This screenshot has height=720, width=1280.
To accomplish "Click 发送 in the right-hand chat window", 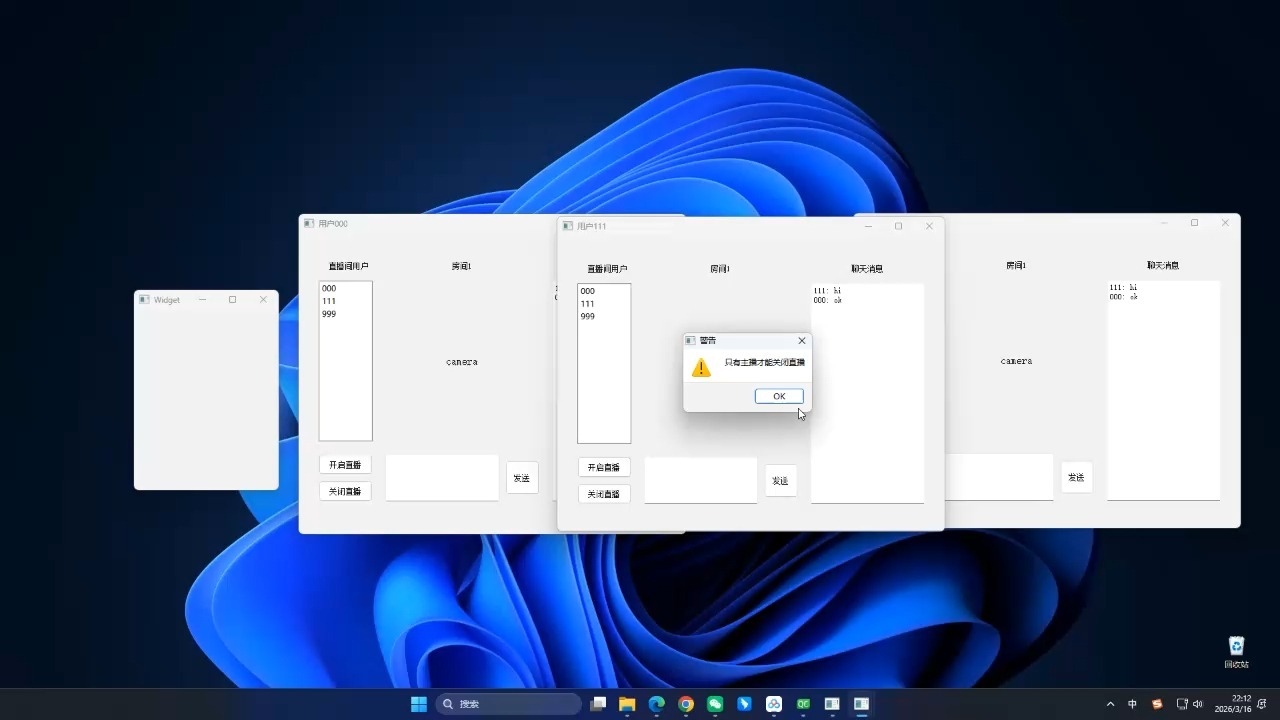I will pos(1076,477).
